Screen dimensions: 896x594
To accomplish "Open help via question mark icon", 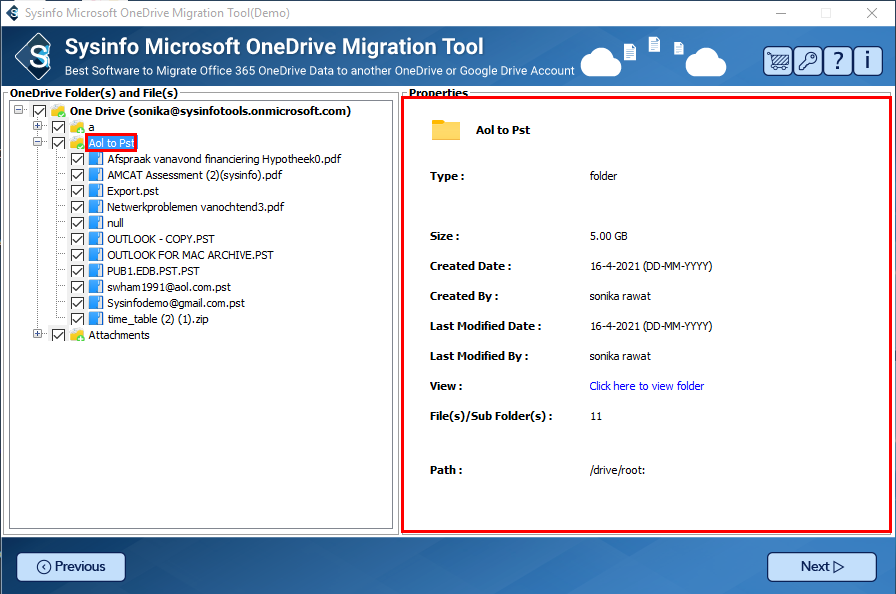I will 838,60.
